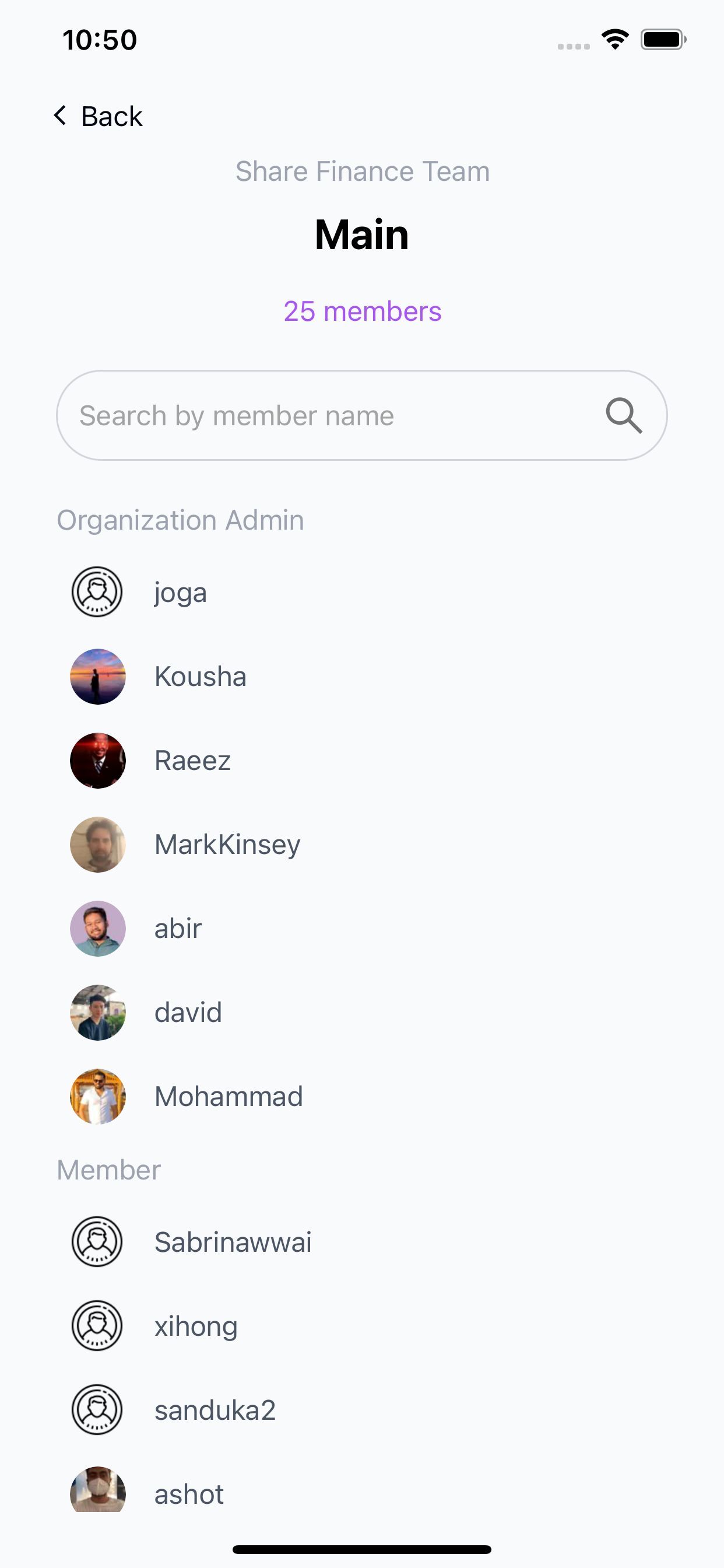
Task: Open joga's placeholder avatar icon
Action: (97, 592)
